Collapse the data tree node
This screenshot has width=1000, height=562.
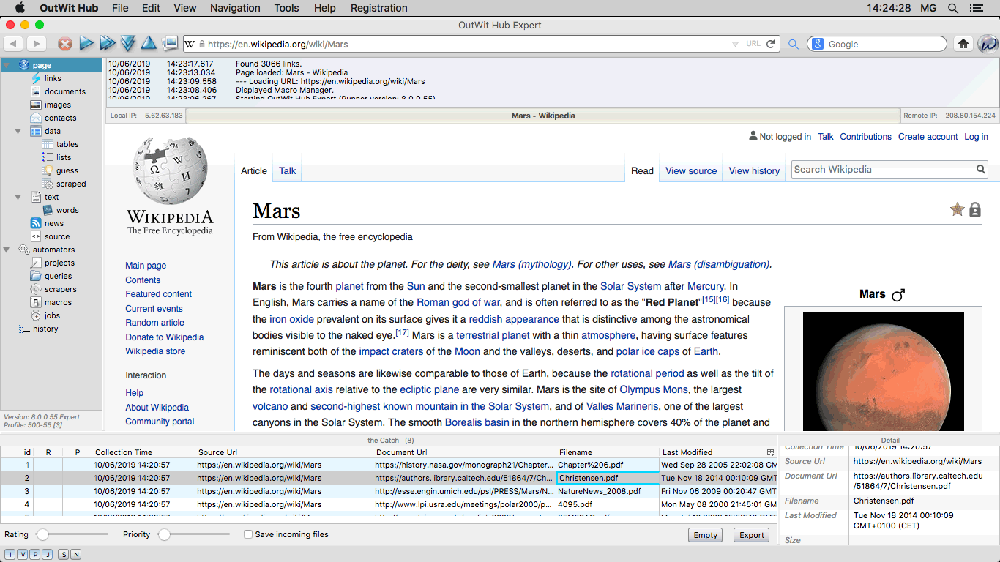tap(18, 131)
